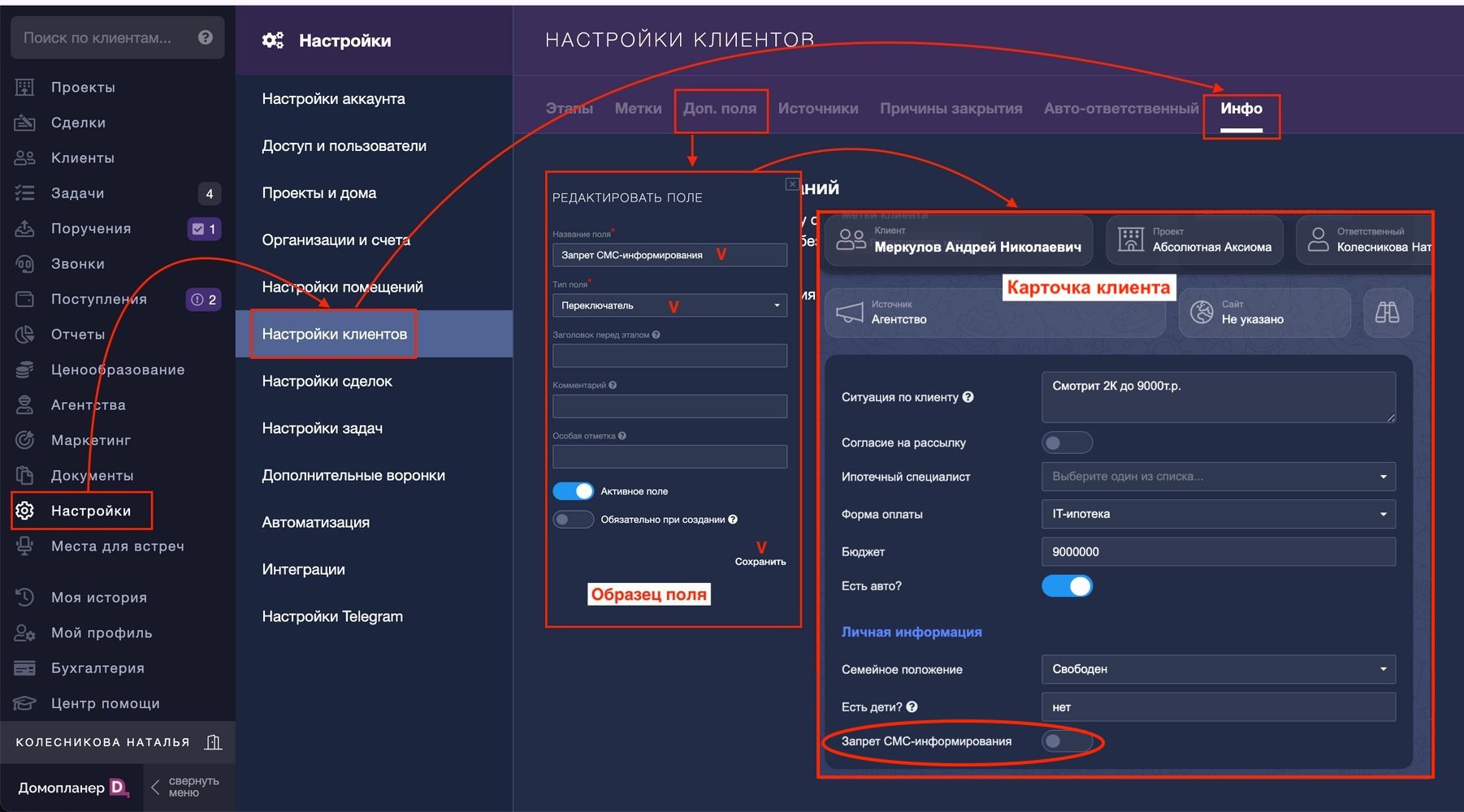The width and height of the screenshot is (1464, 812).
Task: Open the Проект Абсолютная Аксиома card
Action: click(x=1194, y=240)
